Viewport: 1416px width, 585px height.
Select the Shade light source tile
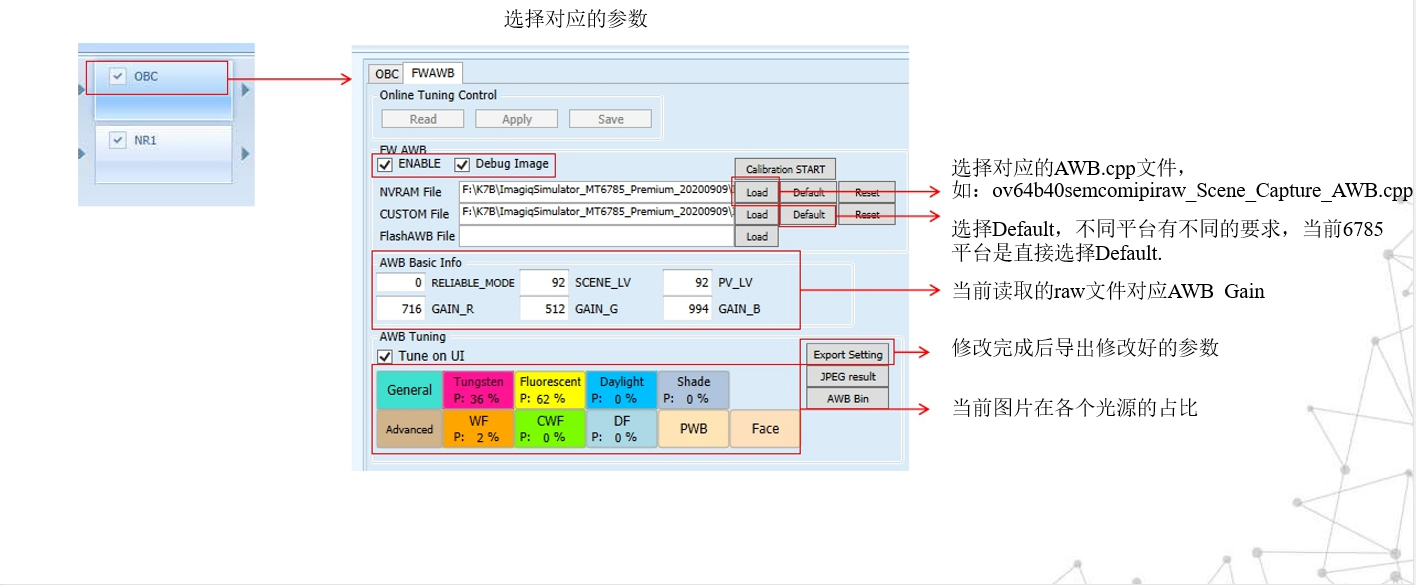693,389
